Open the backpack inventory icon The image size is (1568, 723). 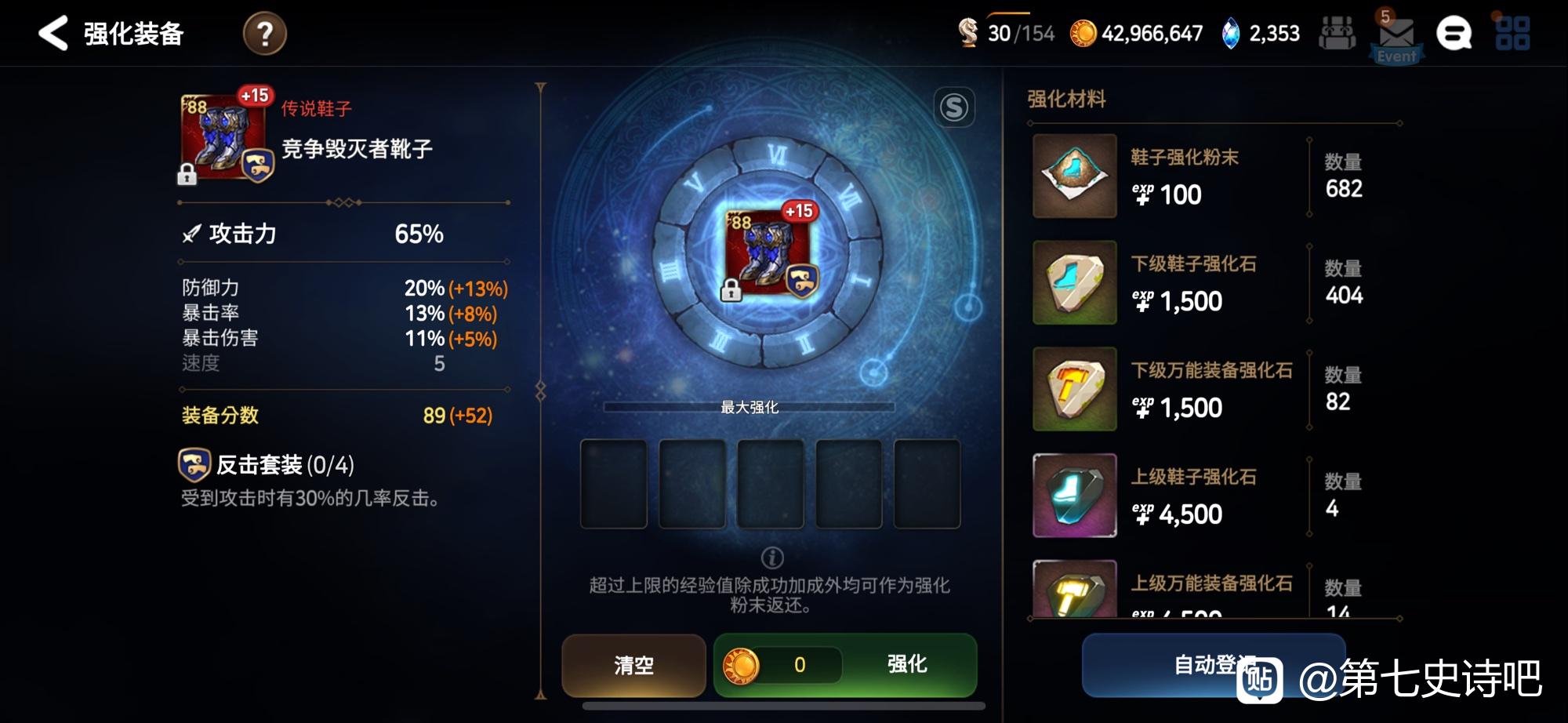(x=1337, y=35)
